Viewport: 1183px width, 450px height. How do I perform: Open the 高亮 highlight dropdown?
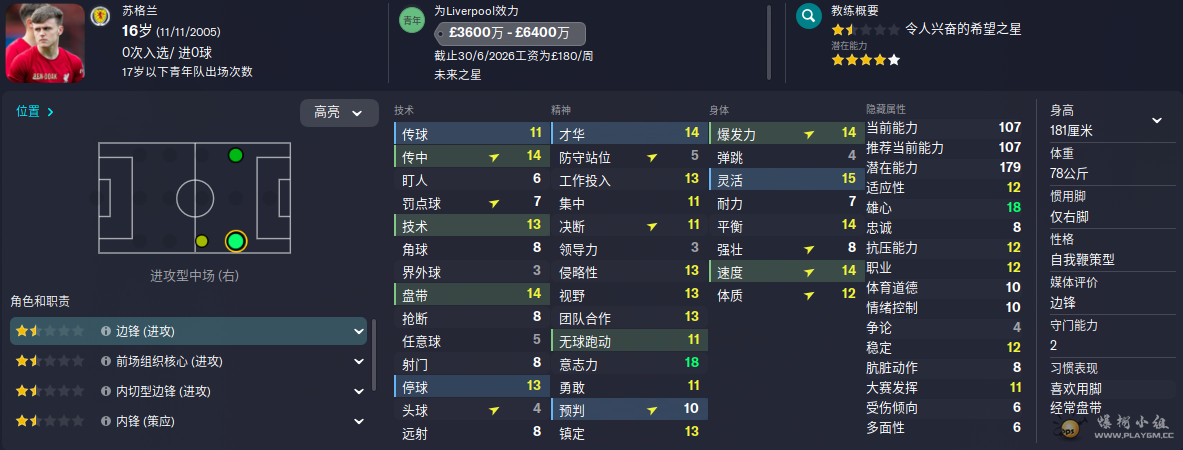click(x=339, y=113)
